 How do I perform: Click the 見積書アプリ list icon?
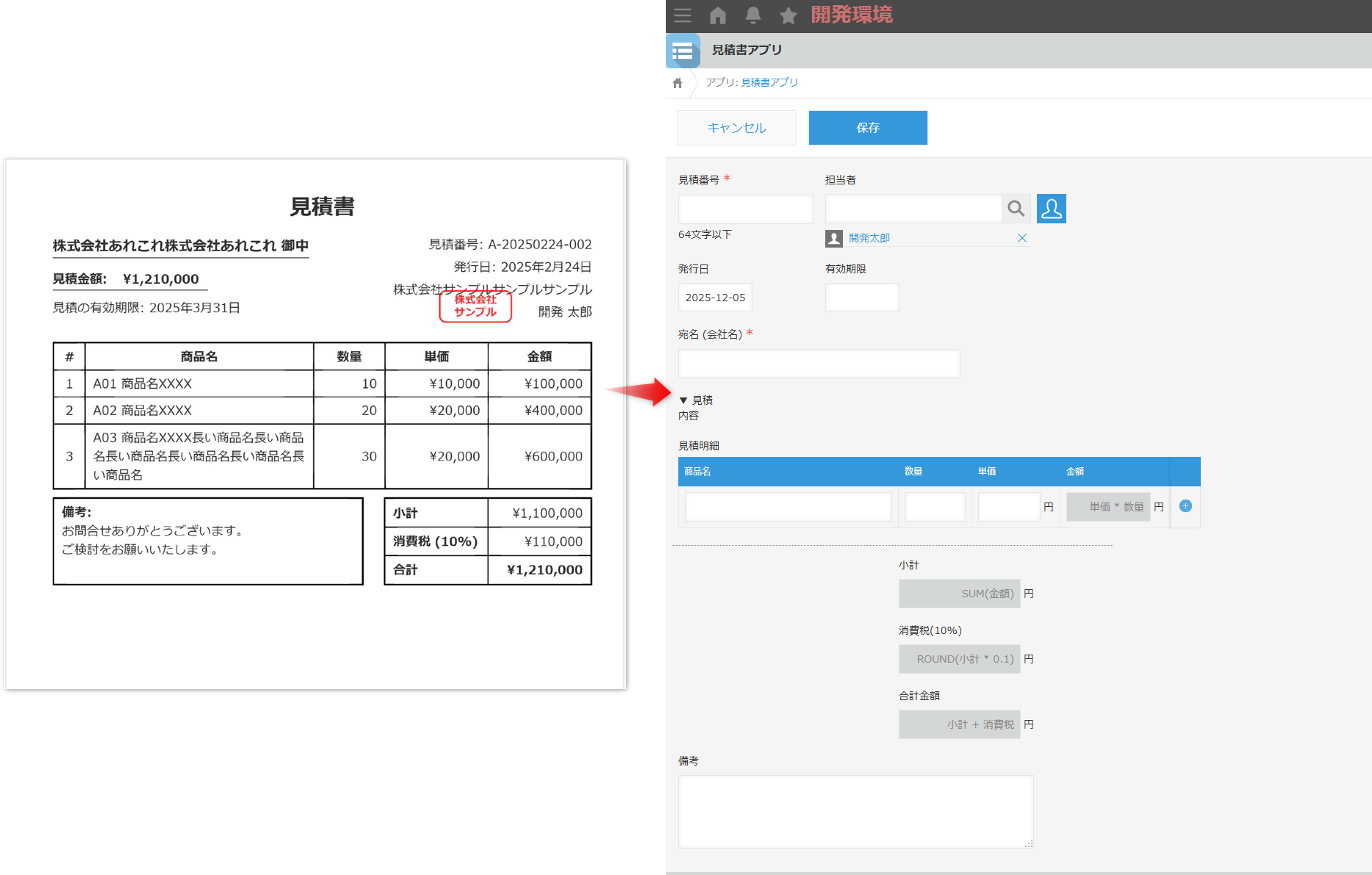tap(683, 51)
